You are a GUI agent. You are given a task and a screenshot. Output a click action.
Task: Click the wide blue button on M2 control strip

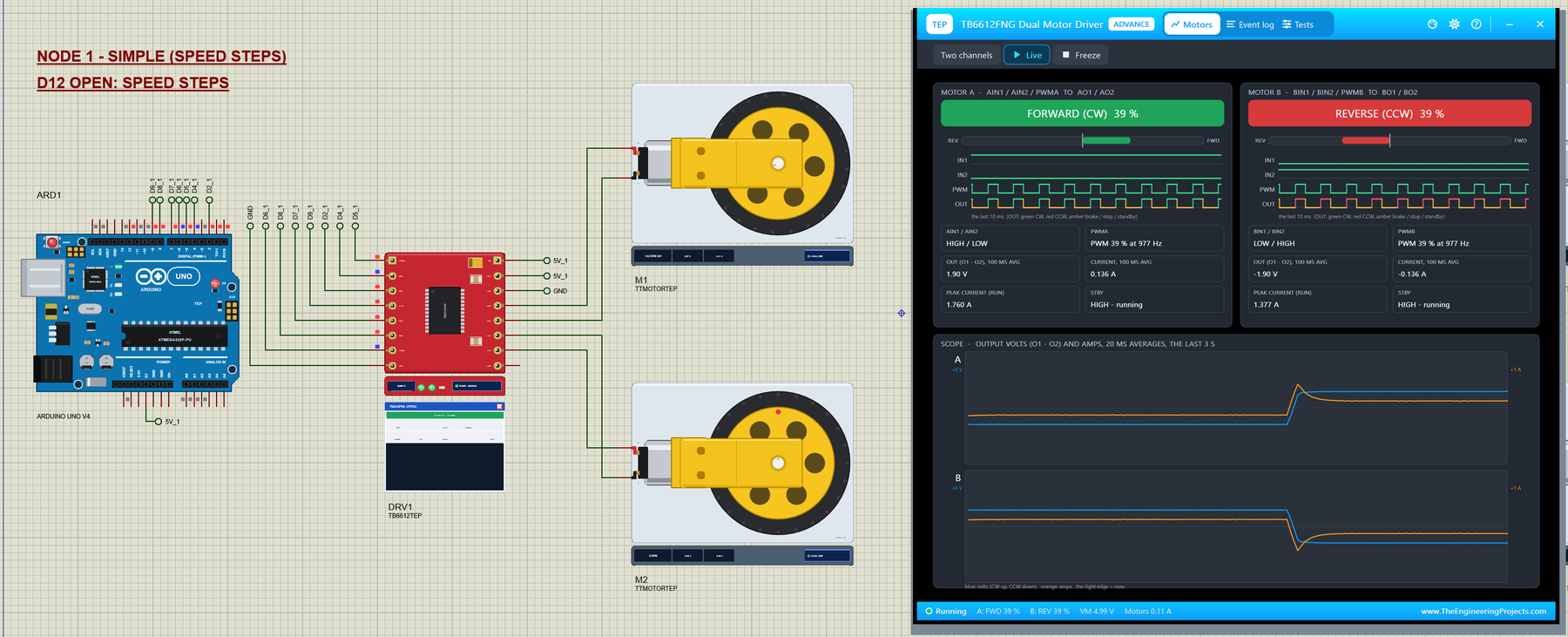827,555
